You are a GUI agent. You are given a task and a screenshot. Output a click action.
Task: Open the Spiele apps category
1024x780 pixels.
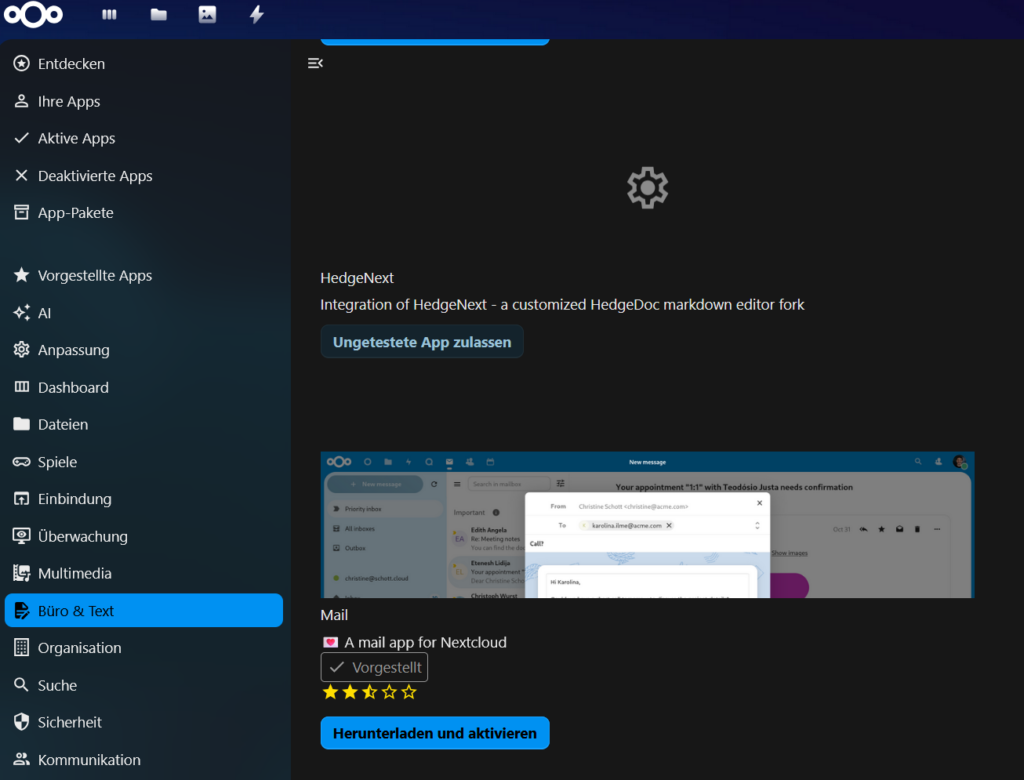(64, 461)
